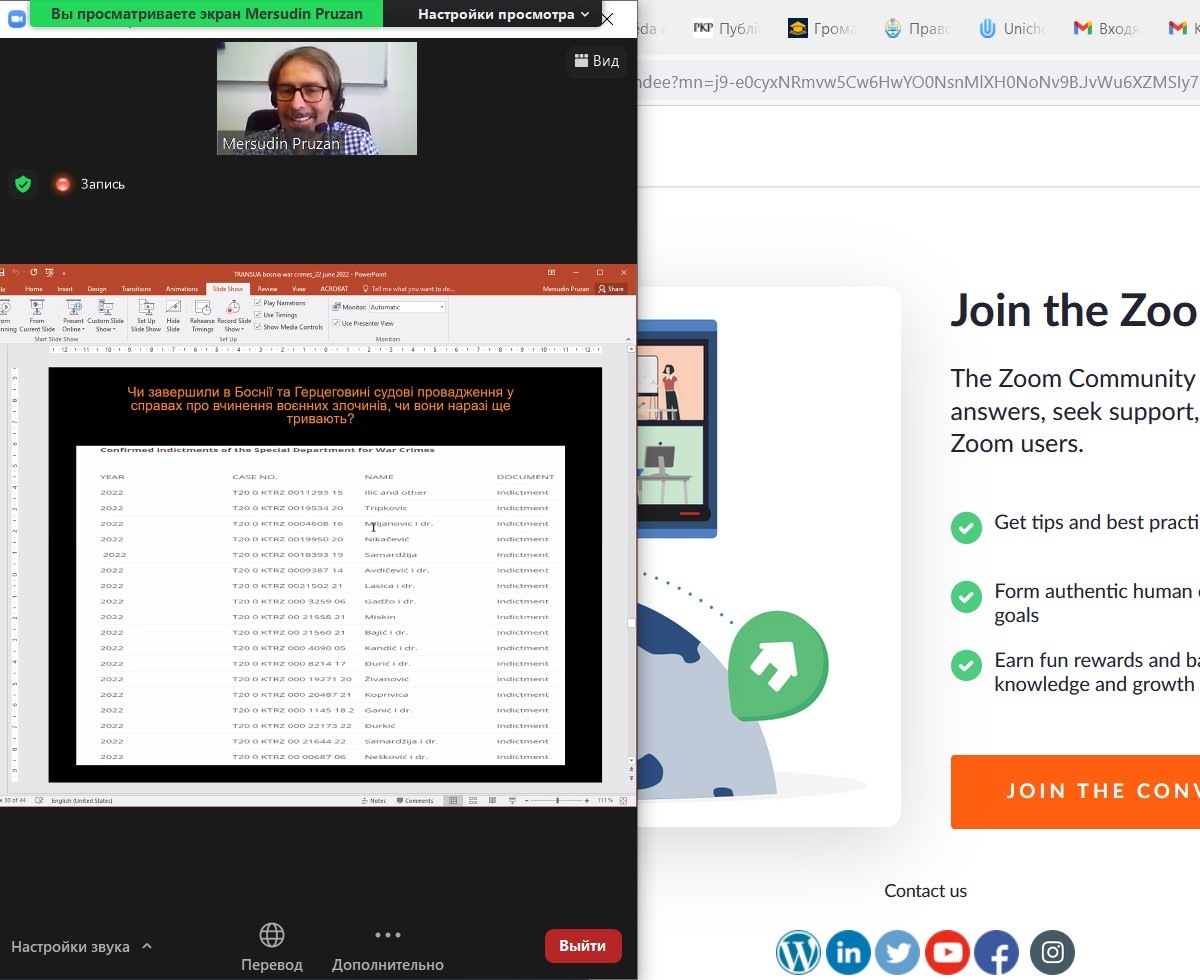Open the Transitions ribbon tab
The image size is (1200, 980).
click(136, 289)
